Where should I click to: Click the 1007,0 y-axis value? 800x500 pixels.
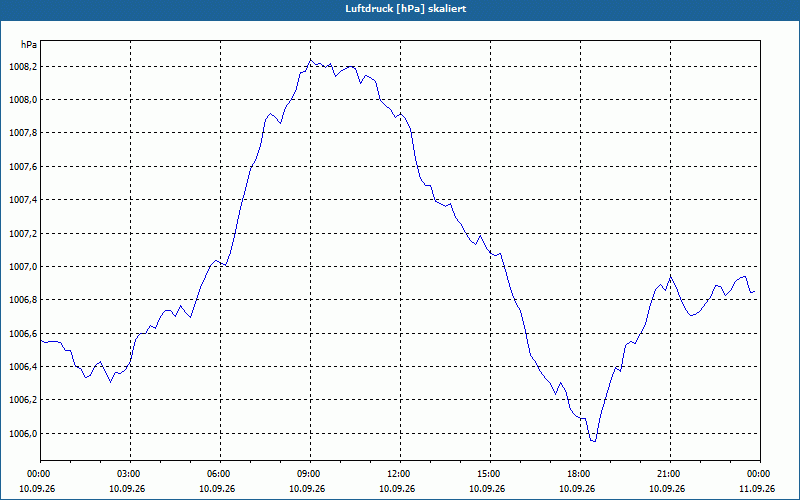pyautogui.click(x=23, y=267)
